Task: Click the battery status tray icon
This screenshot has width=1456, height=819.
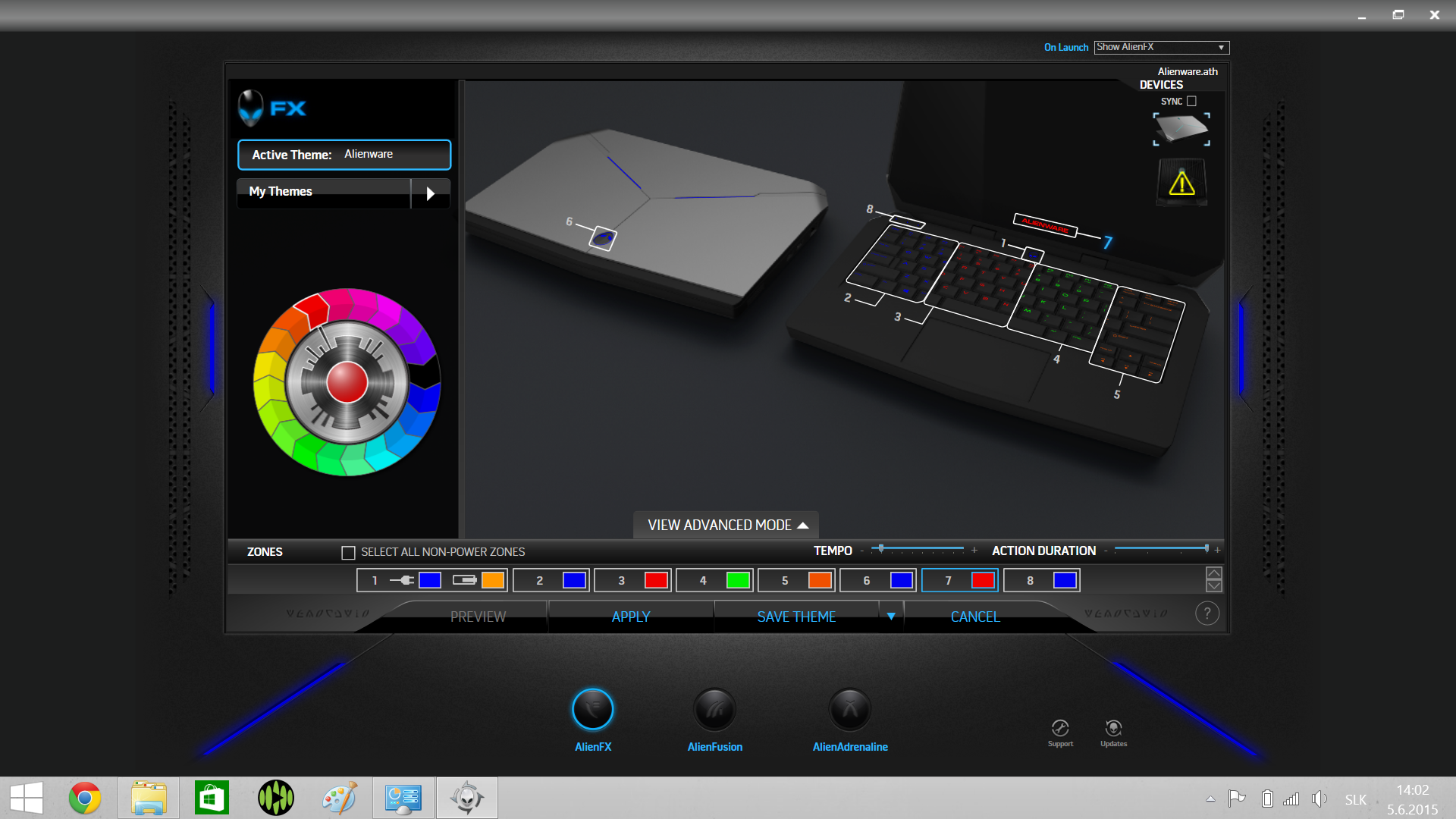Action: [x=1266, y=799]
